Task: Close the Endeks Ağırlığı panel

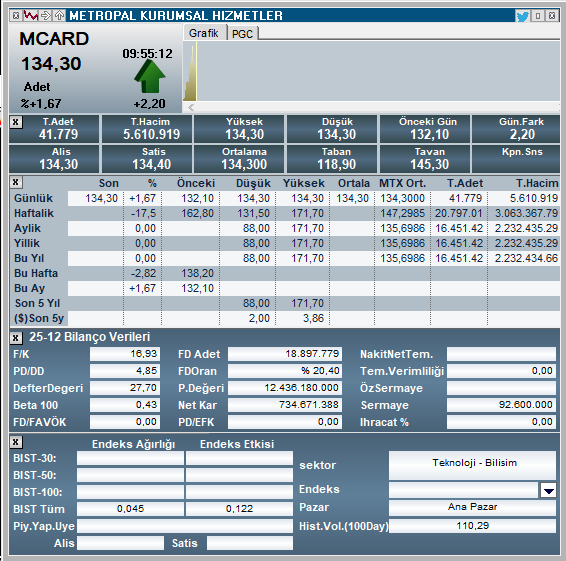Action: click(x=16, y=442)
